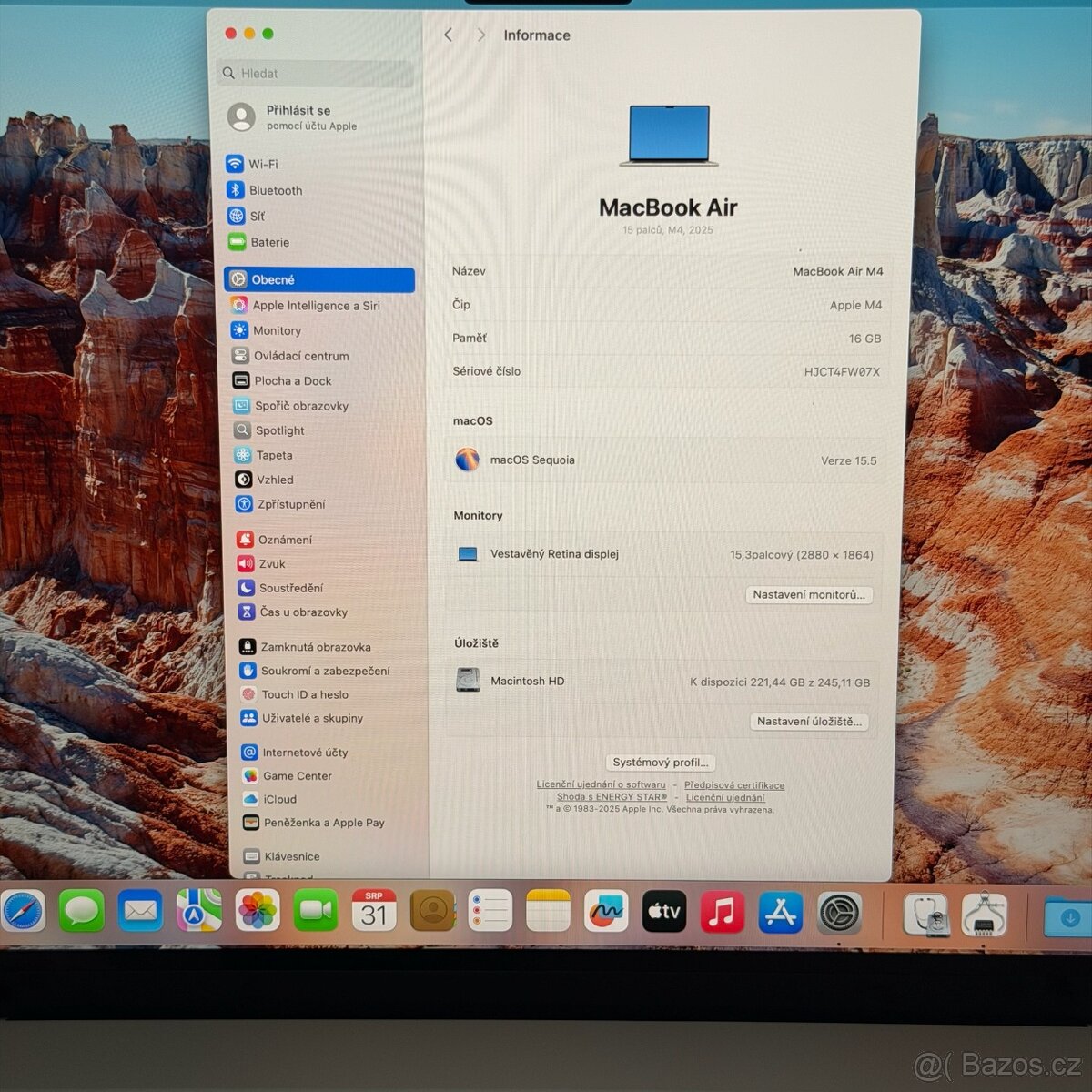The height and width of the screenshot is (1092, 1092).
Task: Open Apple TV from the Dock
Action: (664, 911)
